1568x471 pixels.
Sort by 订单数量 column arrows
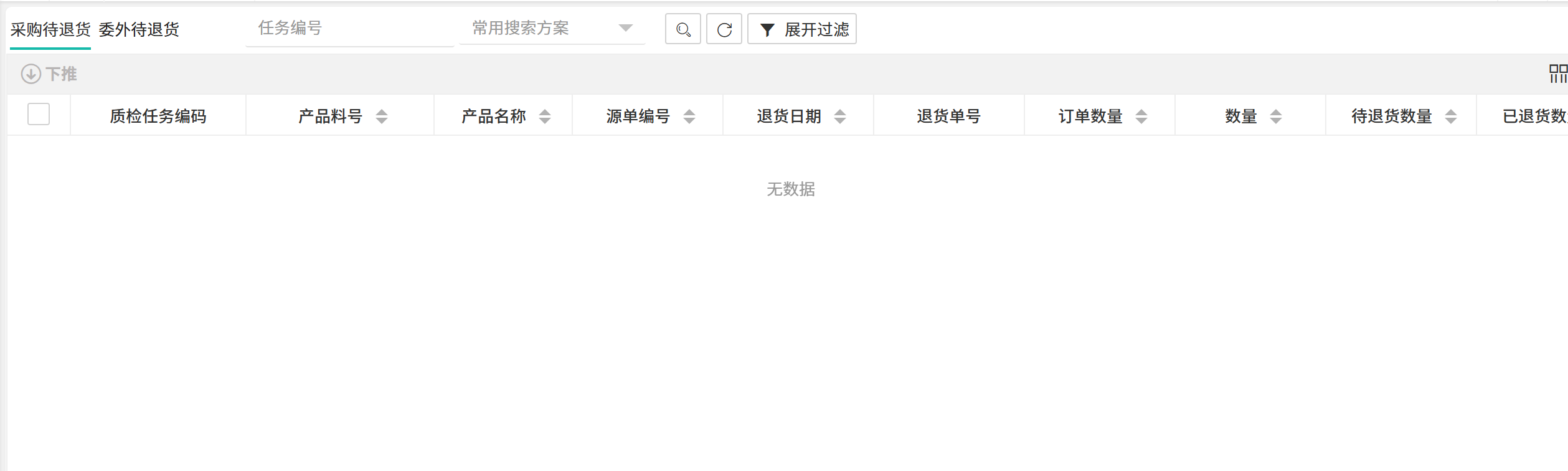tap(1141, 117)
